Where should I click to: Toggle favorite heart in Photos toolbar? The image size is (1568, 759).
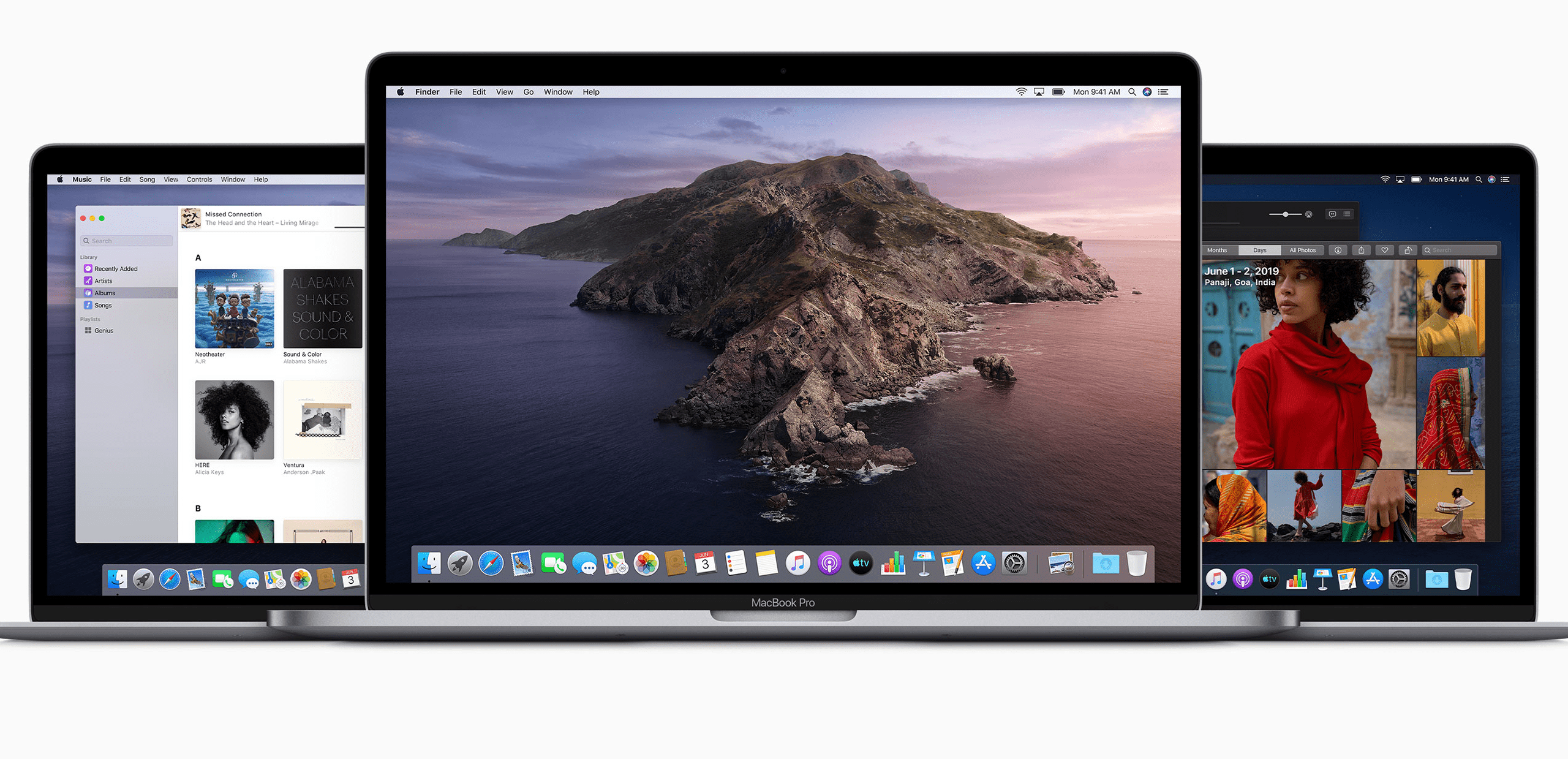coord(1385,250)
